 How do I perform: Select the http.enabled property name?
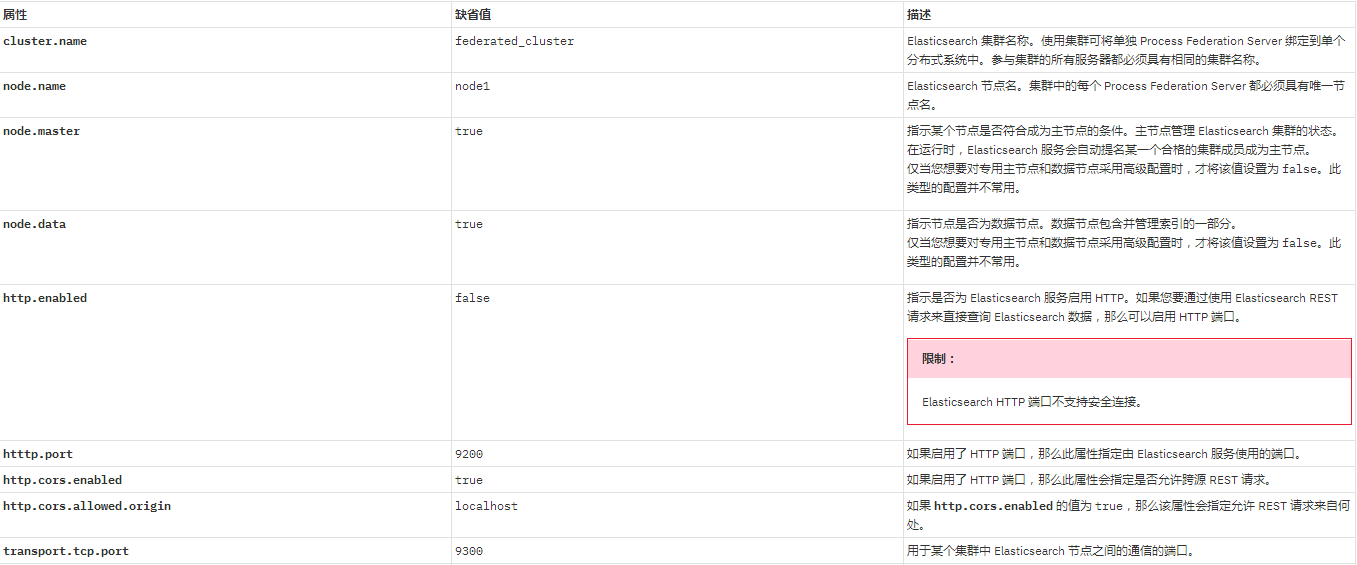tap(45, 298)
